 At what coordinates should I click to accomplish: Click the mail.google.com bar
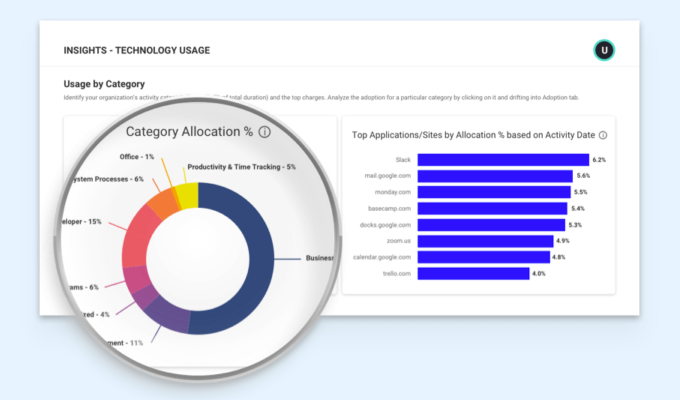pos(495,176)
